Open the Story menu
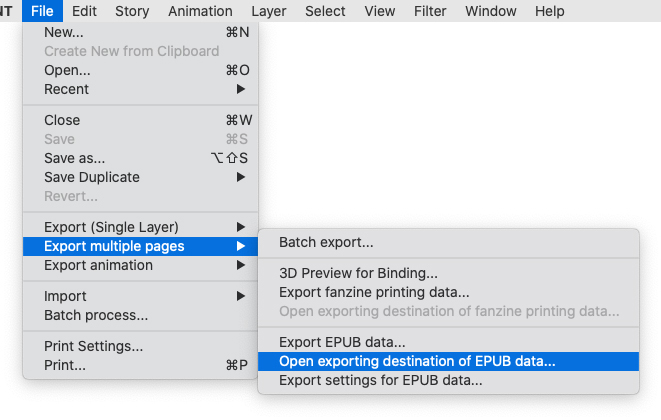 [132, 12]
